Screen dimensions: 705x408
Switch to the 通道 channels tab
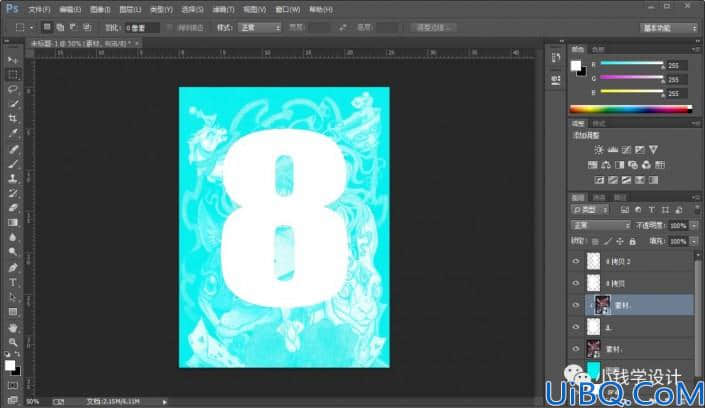click(x=599, y=197)
